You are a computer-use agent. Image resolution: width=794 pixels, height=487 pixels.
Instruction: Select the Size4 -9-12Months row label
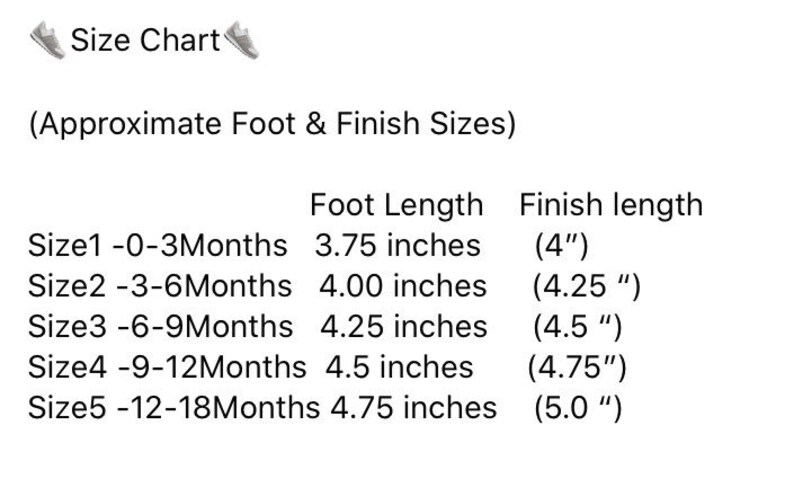[x=167, y=367]
